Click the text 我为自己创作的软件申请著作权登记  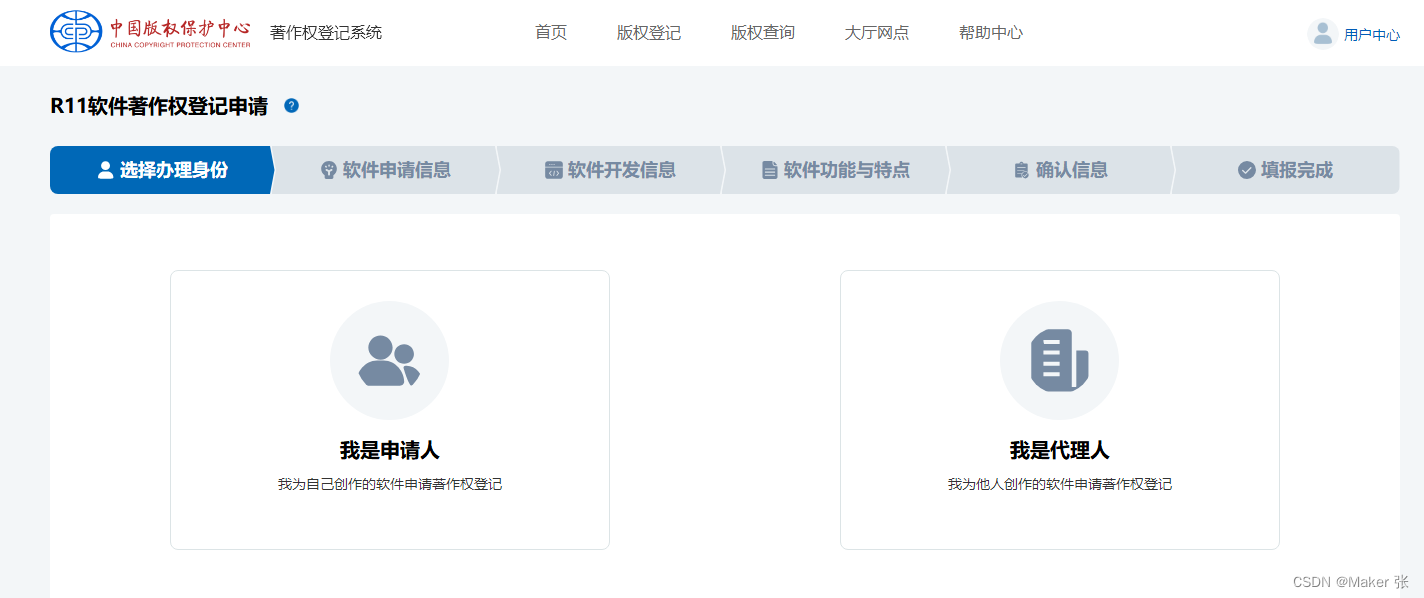pyautogui.click(x=389, y=485)
